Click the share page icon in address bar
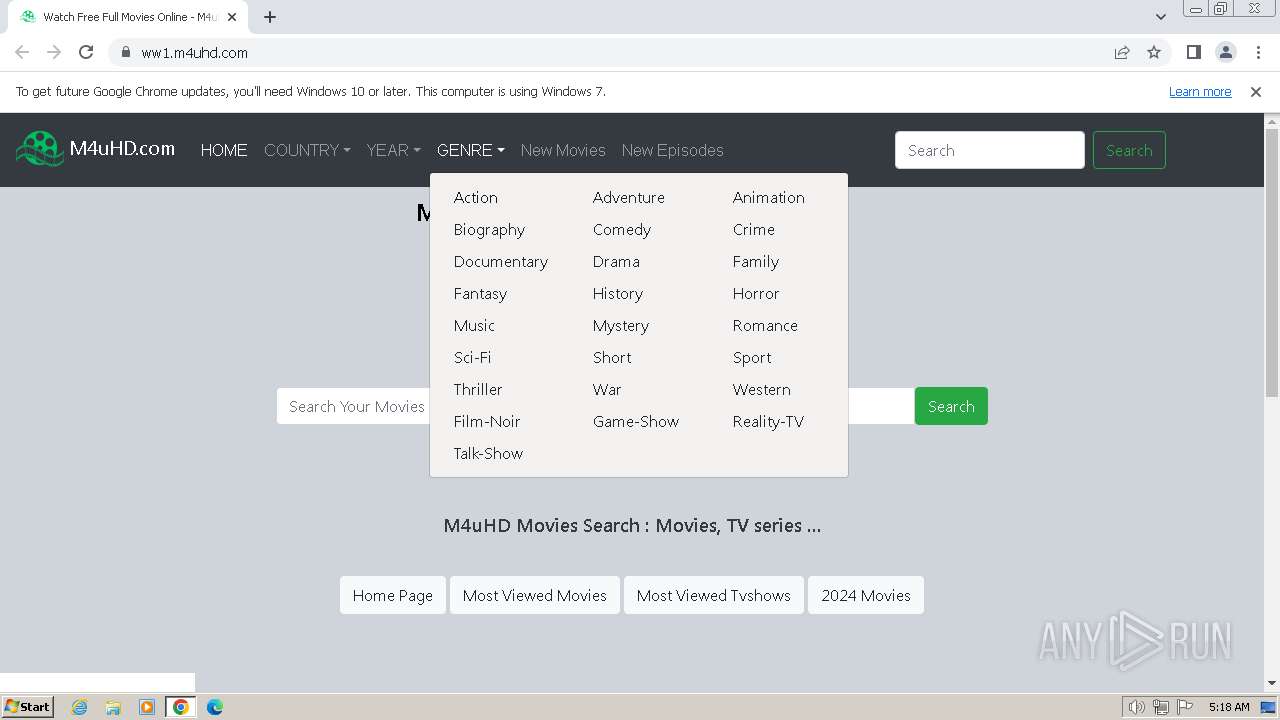1280x720 pixels. click(x=1122, y=52)
